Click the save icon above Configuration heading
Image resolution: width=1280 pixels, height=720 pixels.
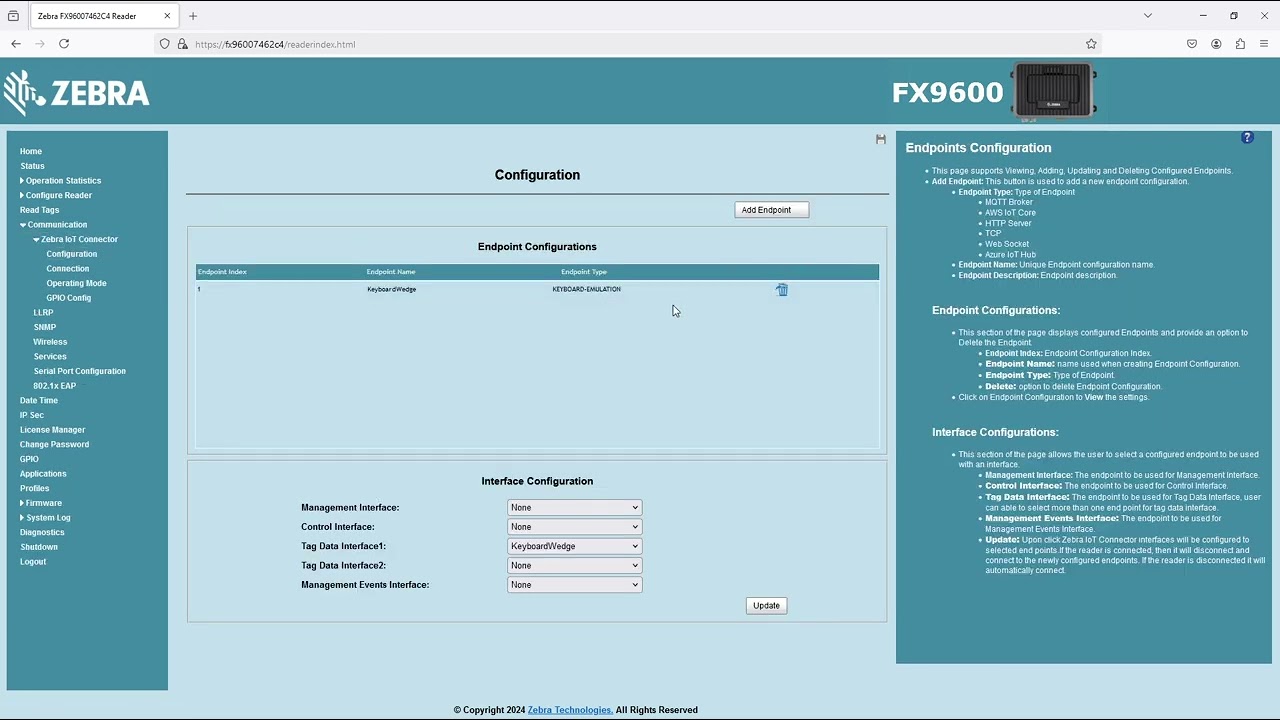(x=881, y=139)
